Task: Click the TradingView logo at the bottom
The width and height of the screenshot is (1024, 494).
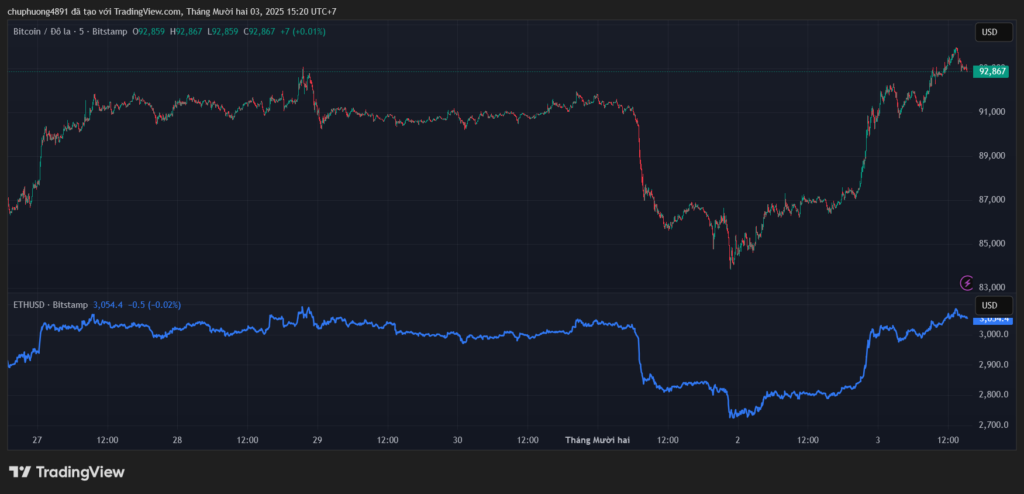Action: click(x=67, y=472)
